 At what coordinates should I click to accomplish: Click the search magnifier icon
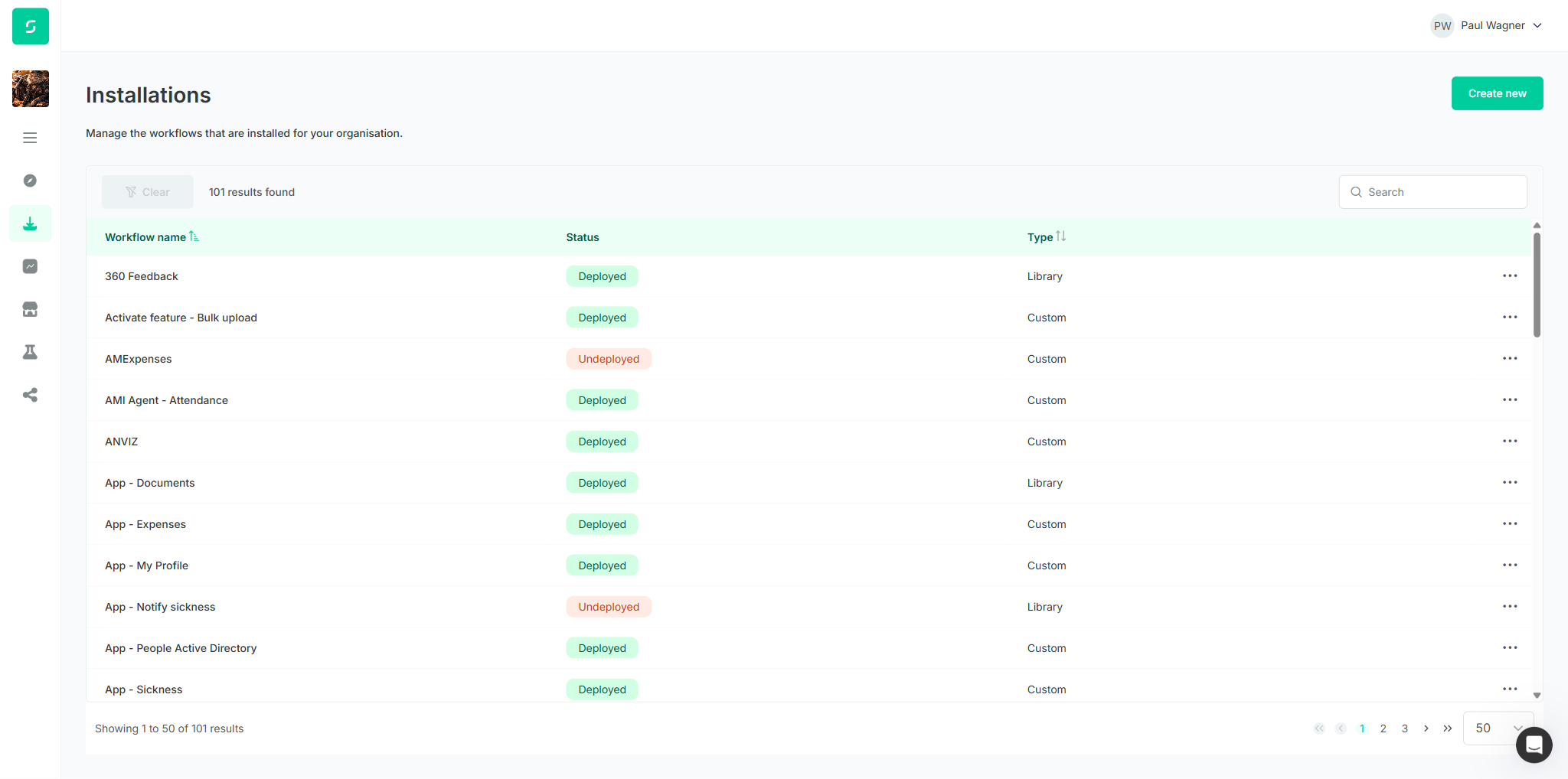pyautogui.click(x=1356, y=192)
